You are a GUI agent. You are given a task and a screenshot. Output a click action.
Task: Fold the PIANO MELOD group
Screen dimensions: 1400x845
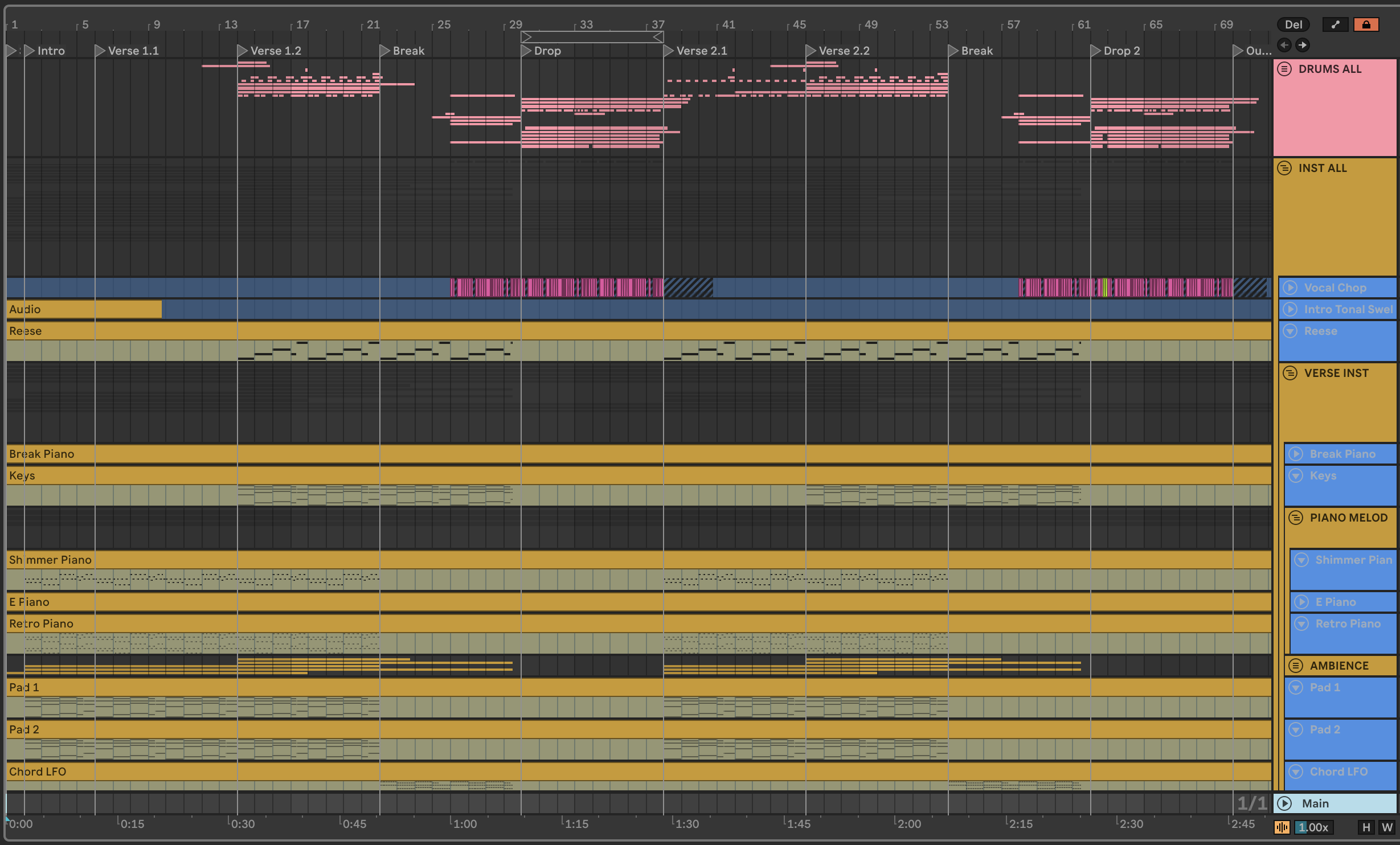1296,518
